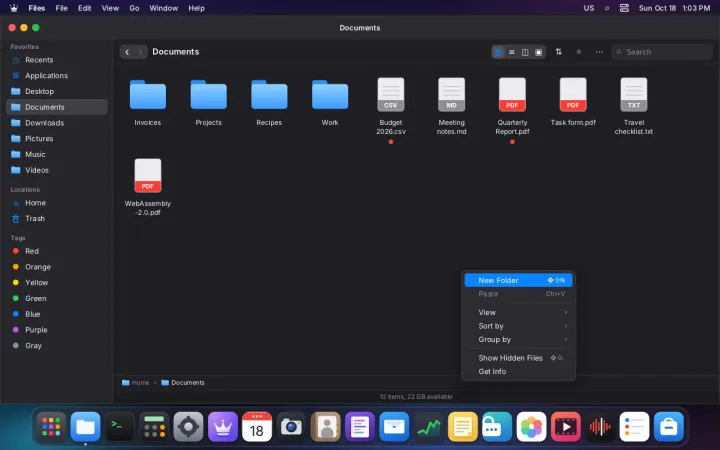Select the WebAssembly-2.0.pdf file
Image resolution: width=720 pixels, height=450 pixels.
(148, 187)
